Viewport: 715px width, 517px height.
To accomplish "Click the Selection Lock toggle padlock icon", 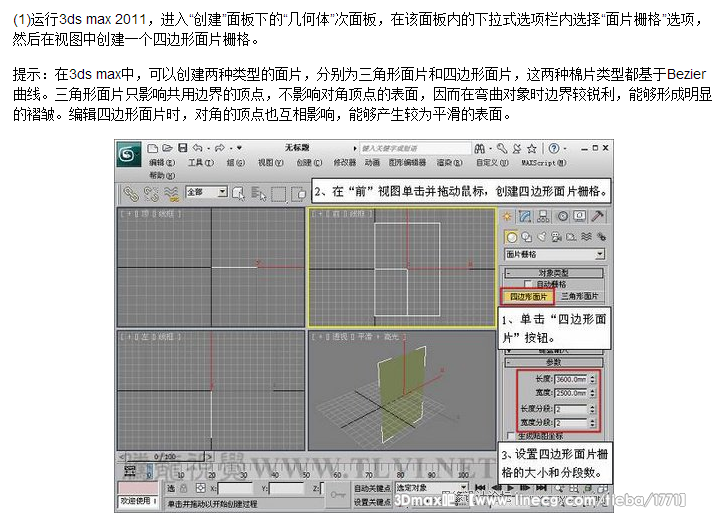I will pyautogui.click(x=183, y=489).
